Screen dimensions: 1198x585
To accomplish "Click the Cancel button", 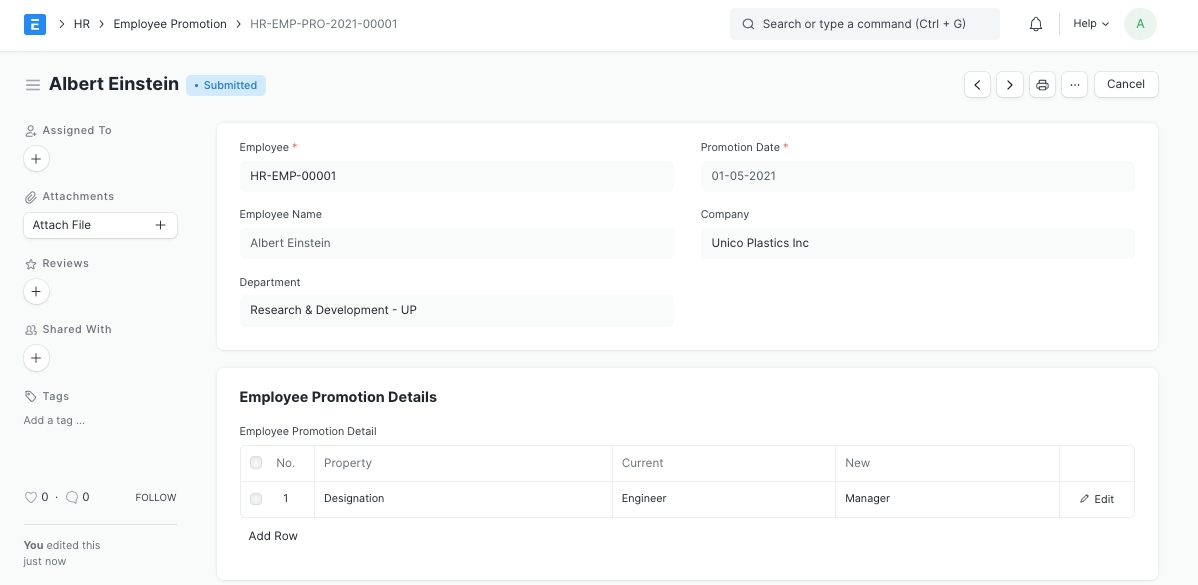I will pyautogui.click(x=1126, y=85).
